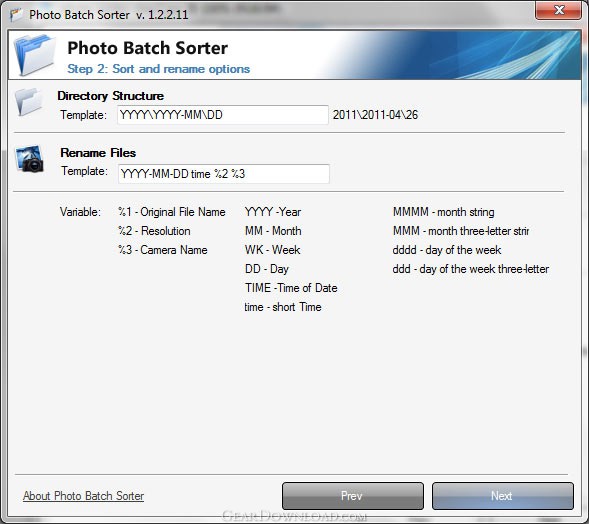Click the 'Rename Files' section heading
Screen dimensions: 589x524
[98, 153]
